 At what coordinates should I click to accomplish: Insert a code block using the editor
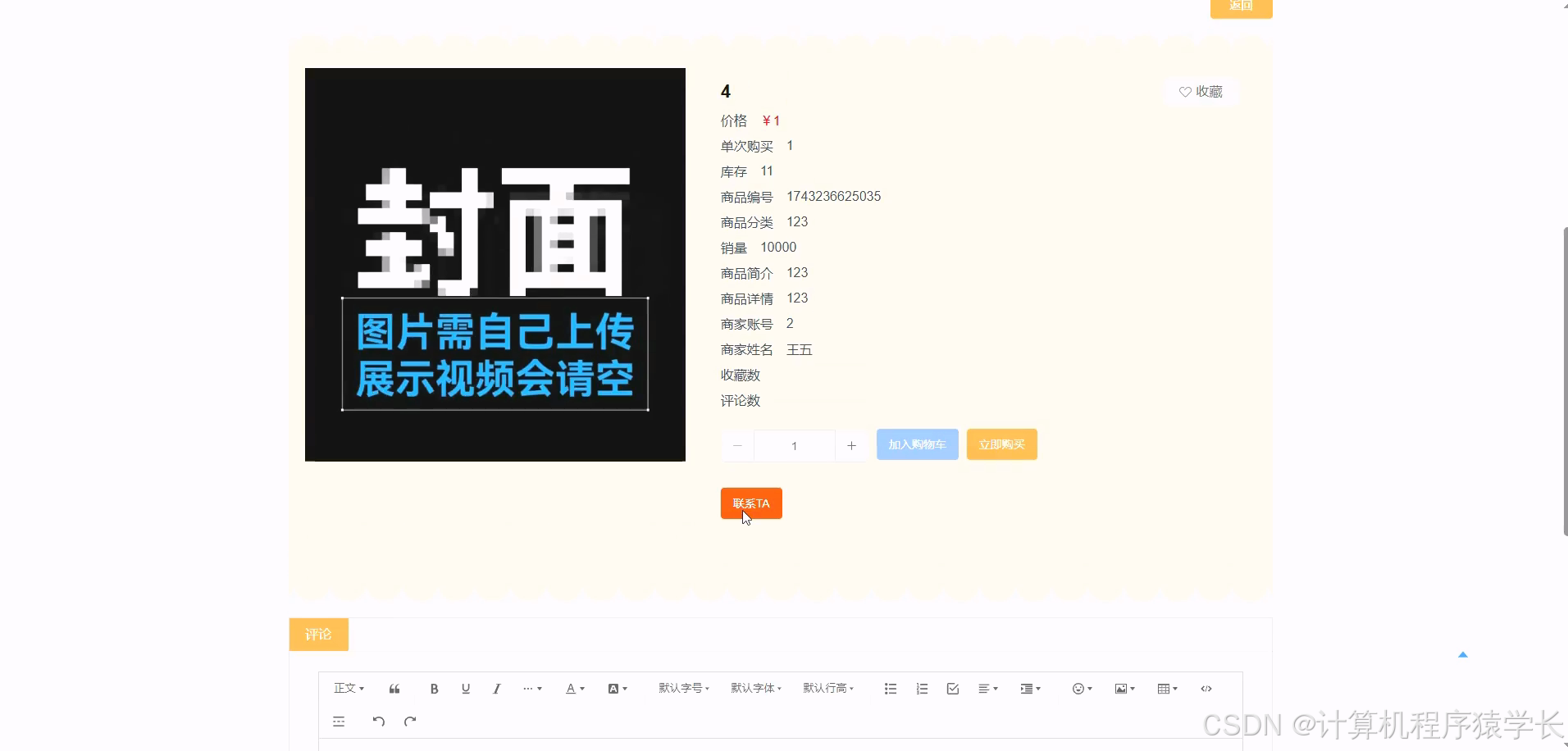pyautogui.click(x=1206, y=688)
